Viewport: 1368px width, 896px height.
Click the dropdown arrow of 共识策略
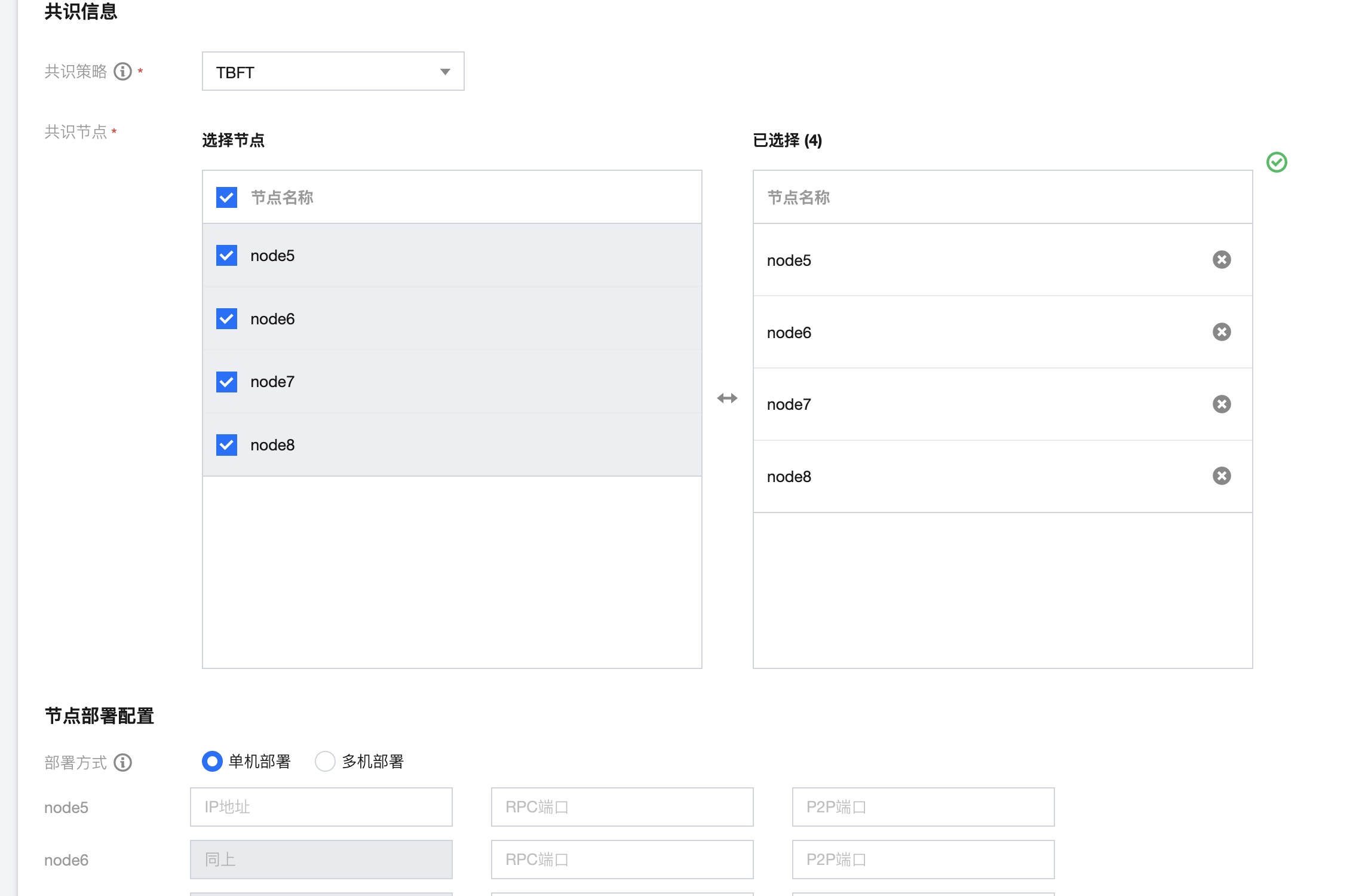[x=445, y=72]
